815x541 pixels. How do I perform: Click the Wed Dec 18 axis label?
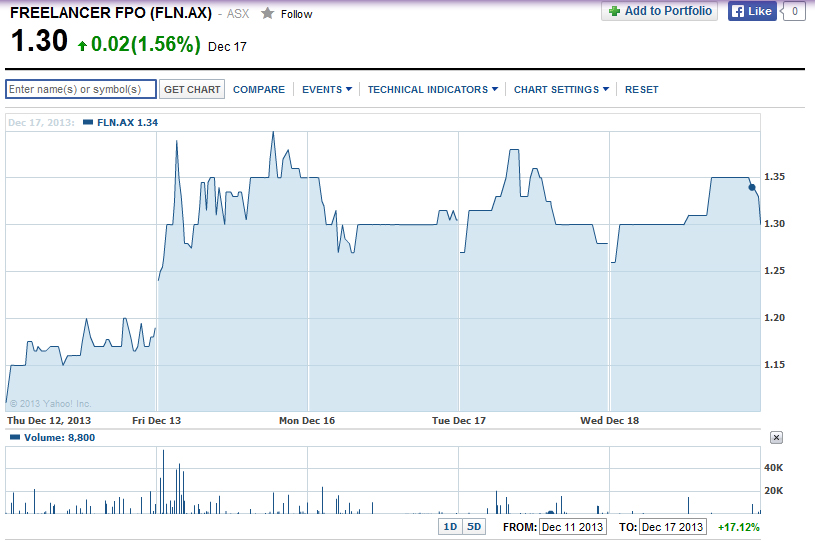(x=609, y=420)
